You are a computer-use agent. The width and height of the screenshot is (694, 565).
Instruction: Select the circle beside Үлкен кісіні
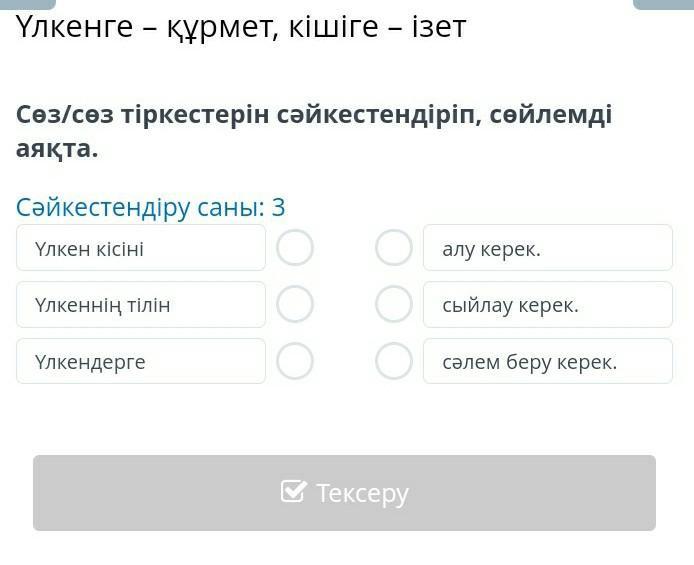[295, 248]
